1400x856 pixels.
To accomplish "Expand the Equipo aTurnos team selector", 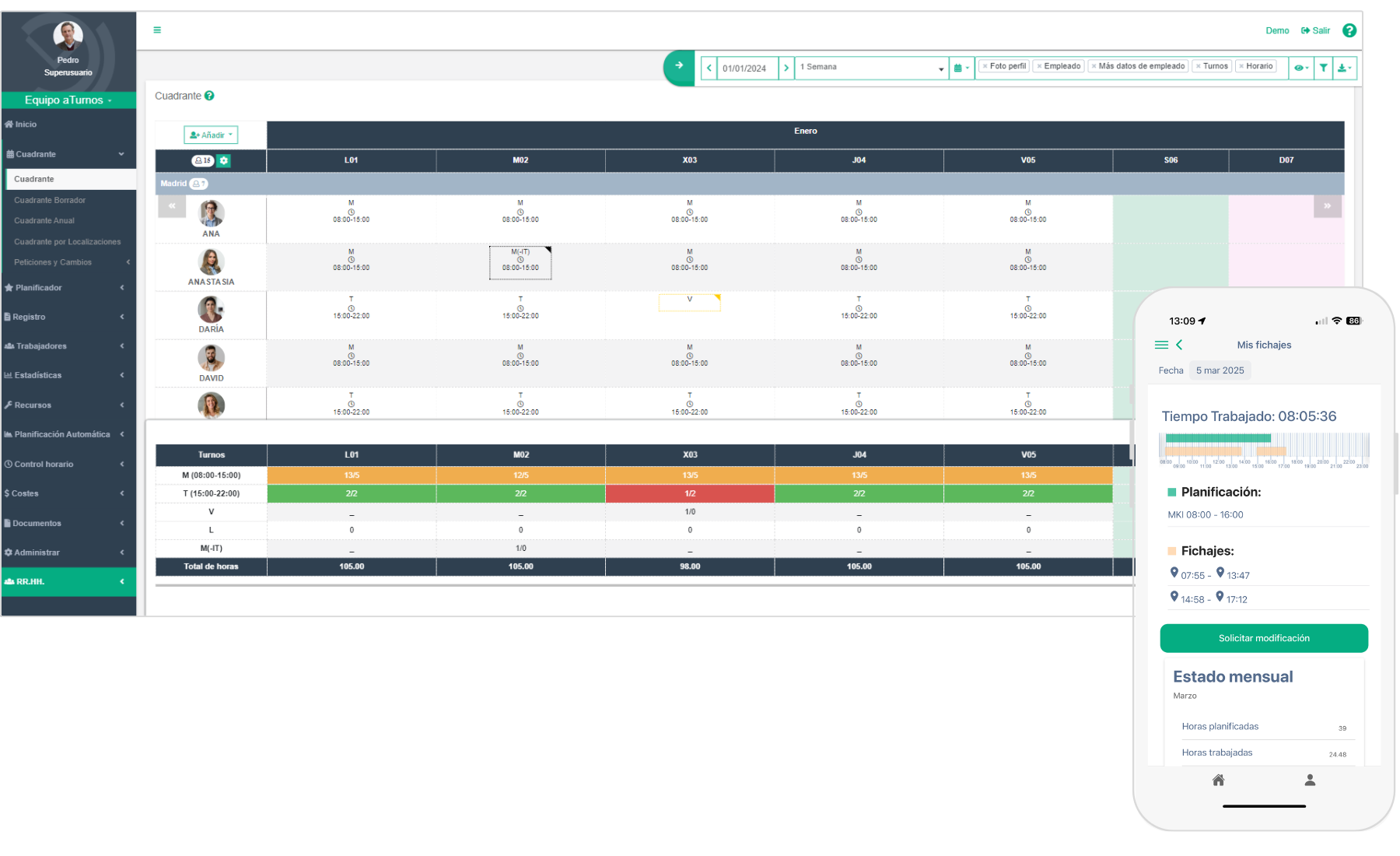I will pyautogui.click(x=68, y=100).
